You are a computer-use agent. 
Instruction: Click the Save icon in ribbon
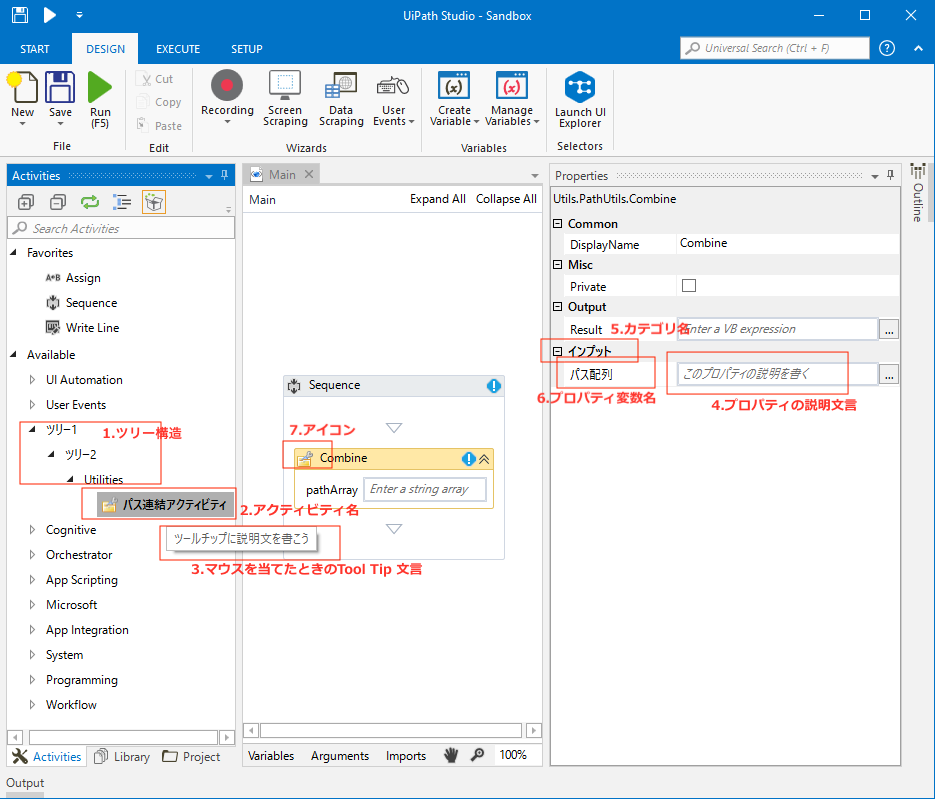(x=60, y=87)
